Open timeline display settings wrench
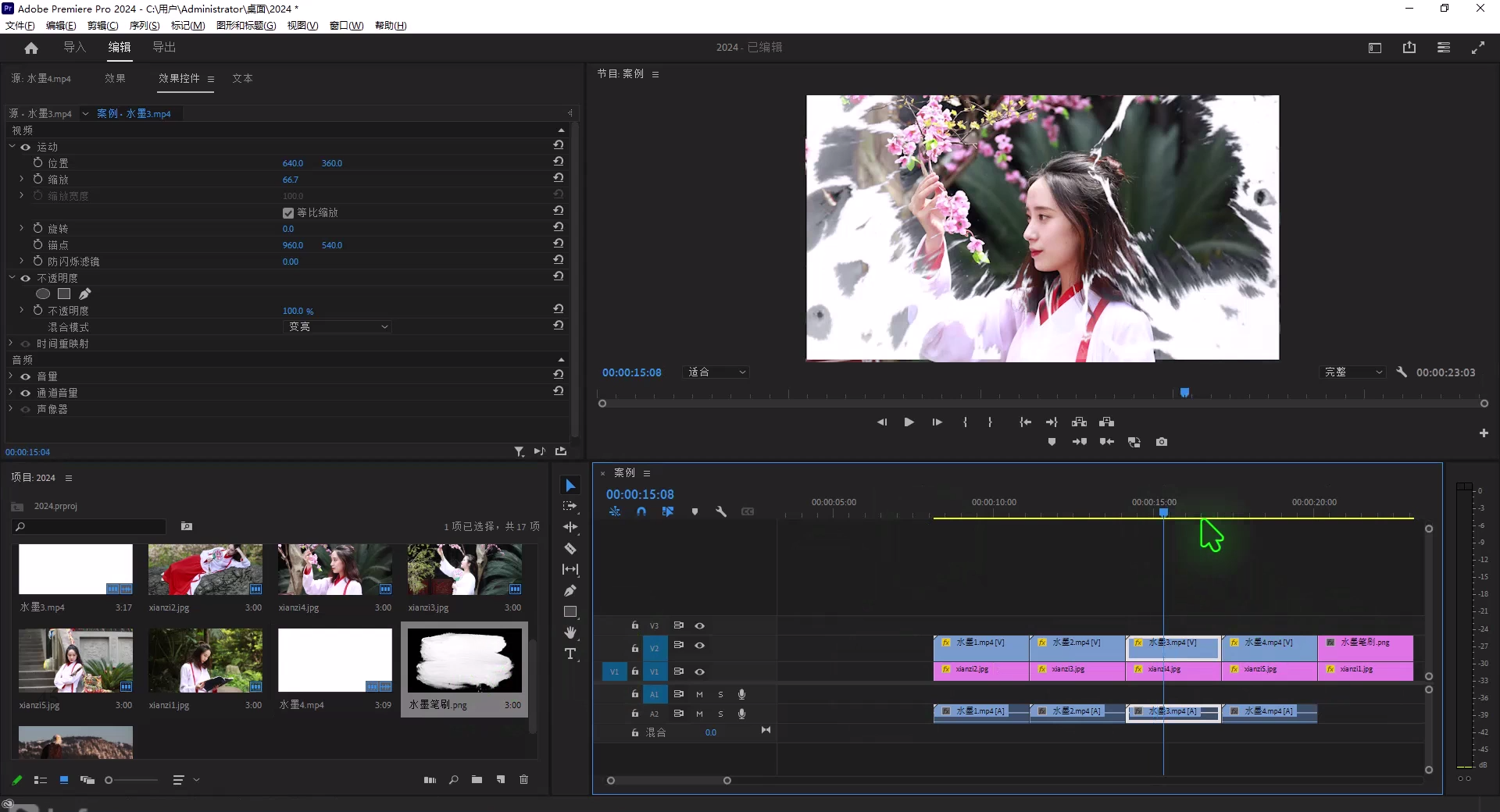The width and height of the screenshot is (1500, 812). point(721,512)
